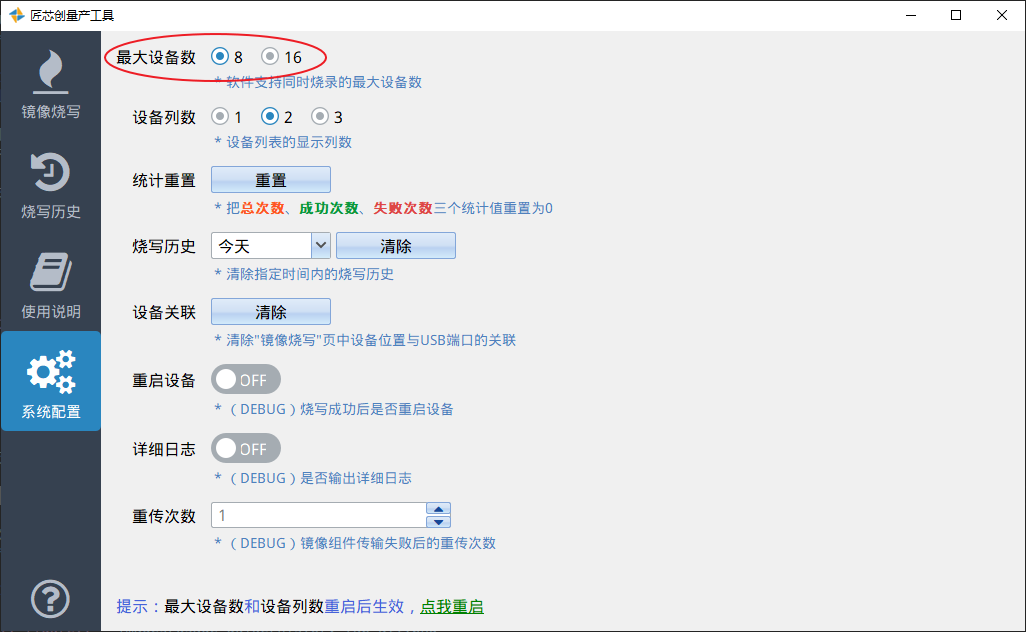1026x632 pixels.
Task: Expand the 烧写历史 time range dropdown
Action: [321, 246]
